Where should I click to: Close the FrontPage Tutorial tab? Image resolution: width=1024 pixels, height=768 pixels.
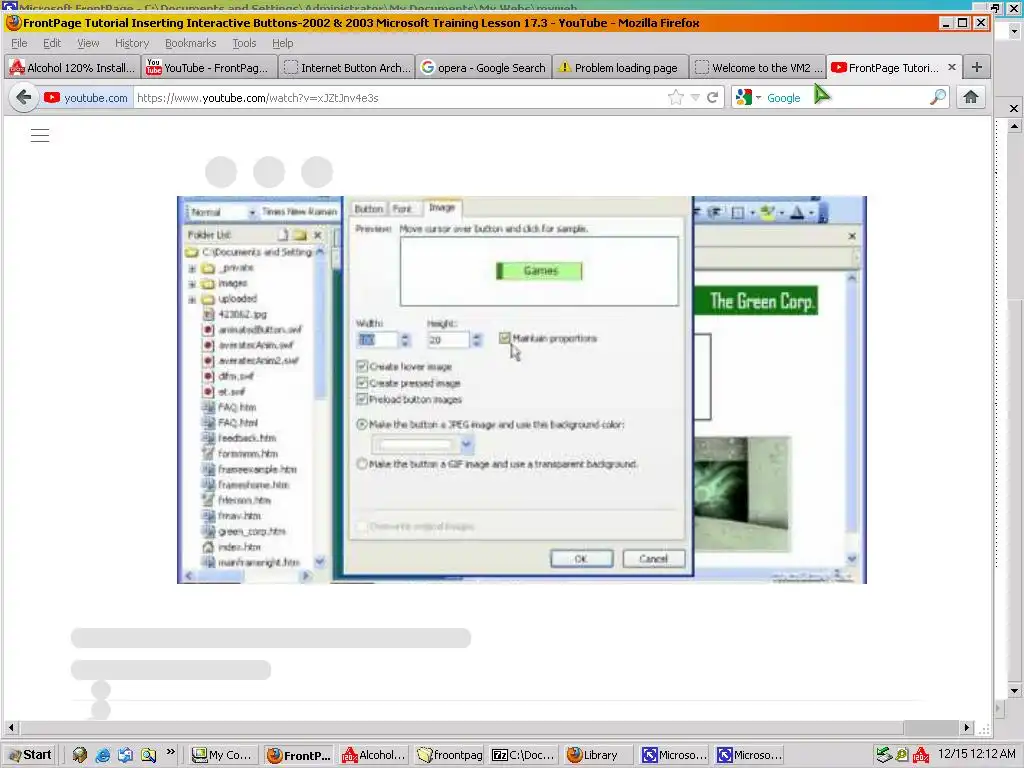coord(952,67)
